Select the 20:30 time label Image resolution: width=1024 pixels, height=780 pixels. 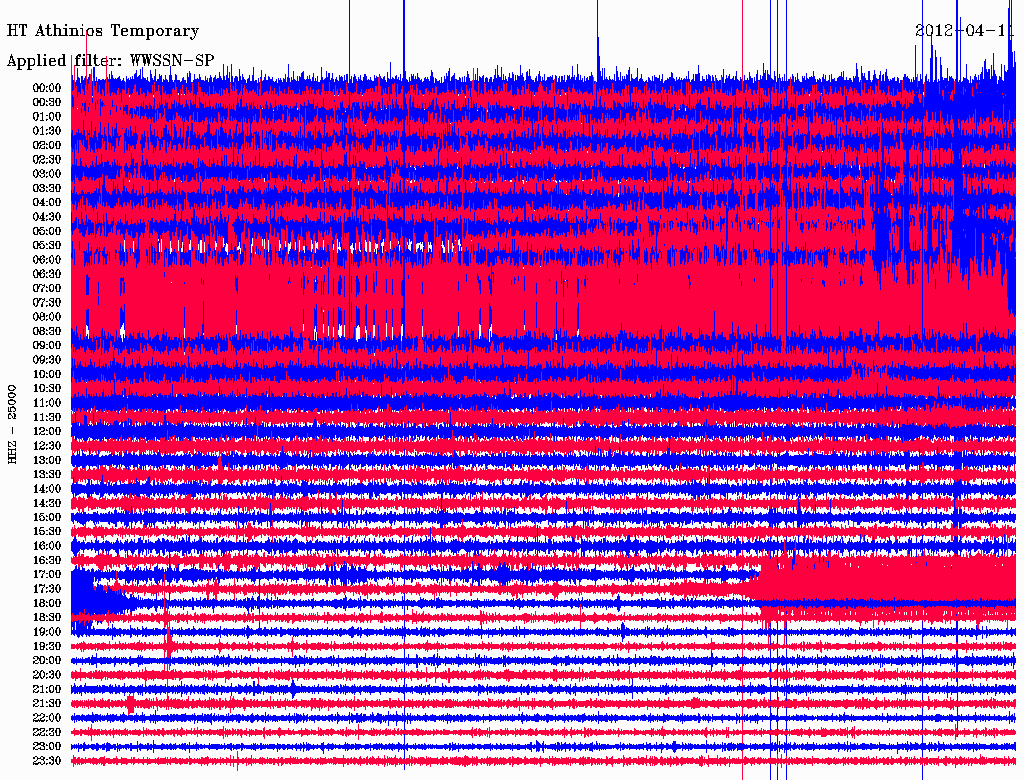coord(47,675)
